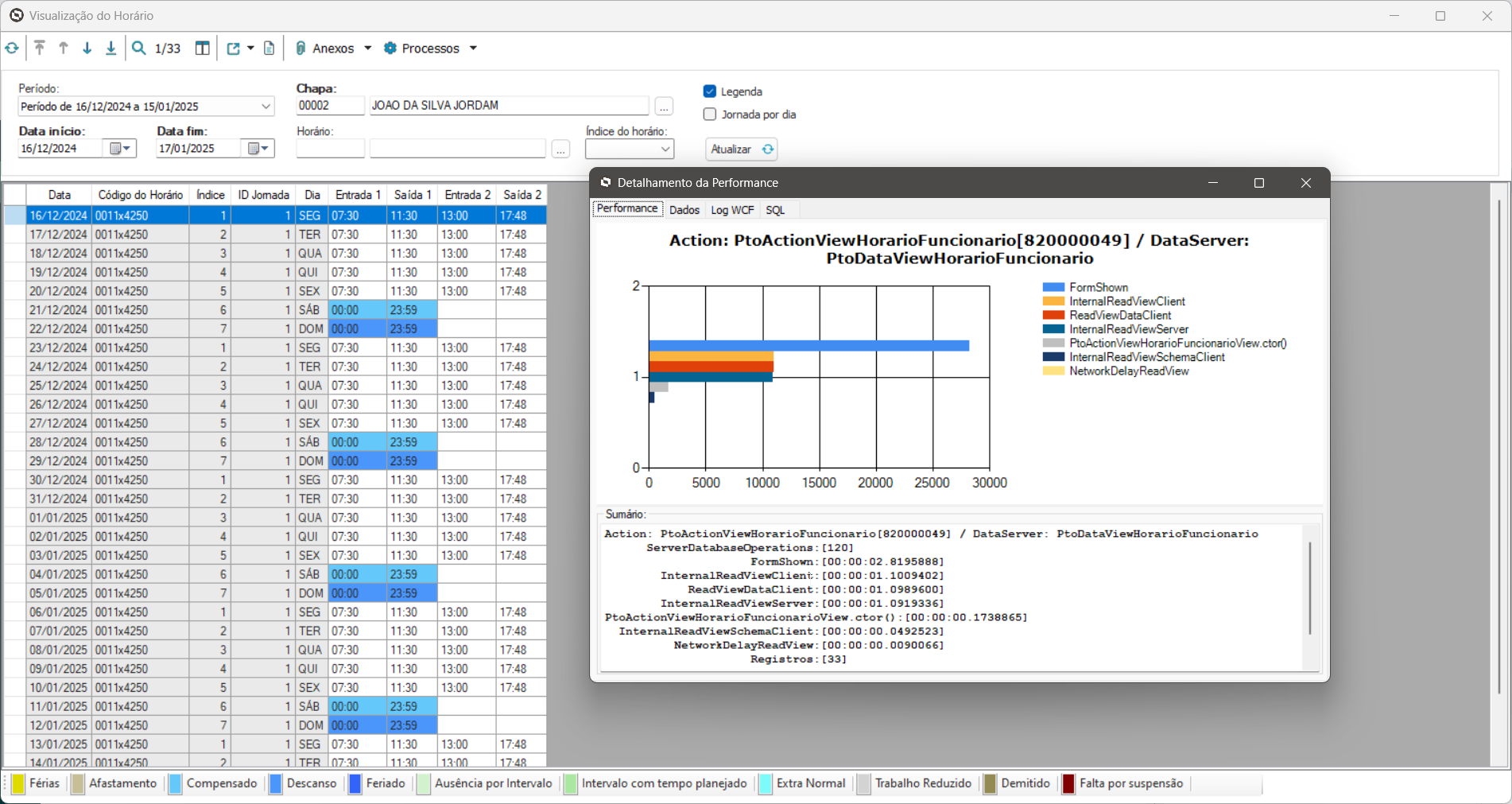This screenshot has height=804, width=1512.
Task: Click the ReadViewDataClient legend color swatch
Action: [1053, 315]
